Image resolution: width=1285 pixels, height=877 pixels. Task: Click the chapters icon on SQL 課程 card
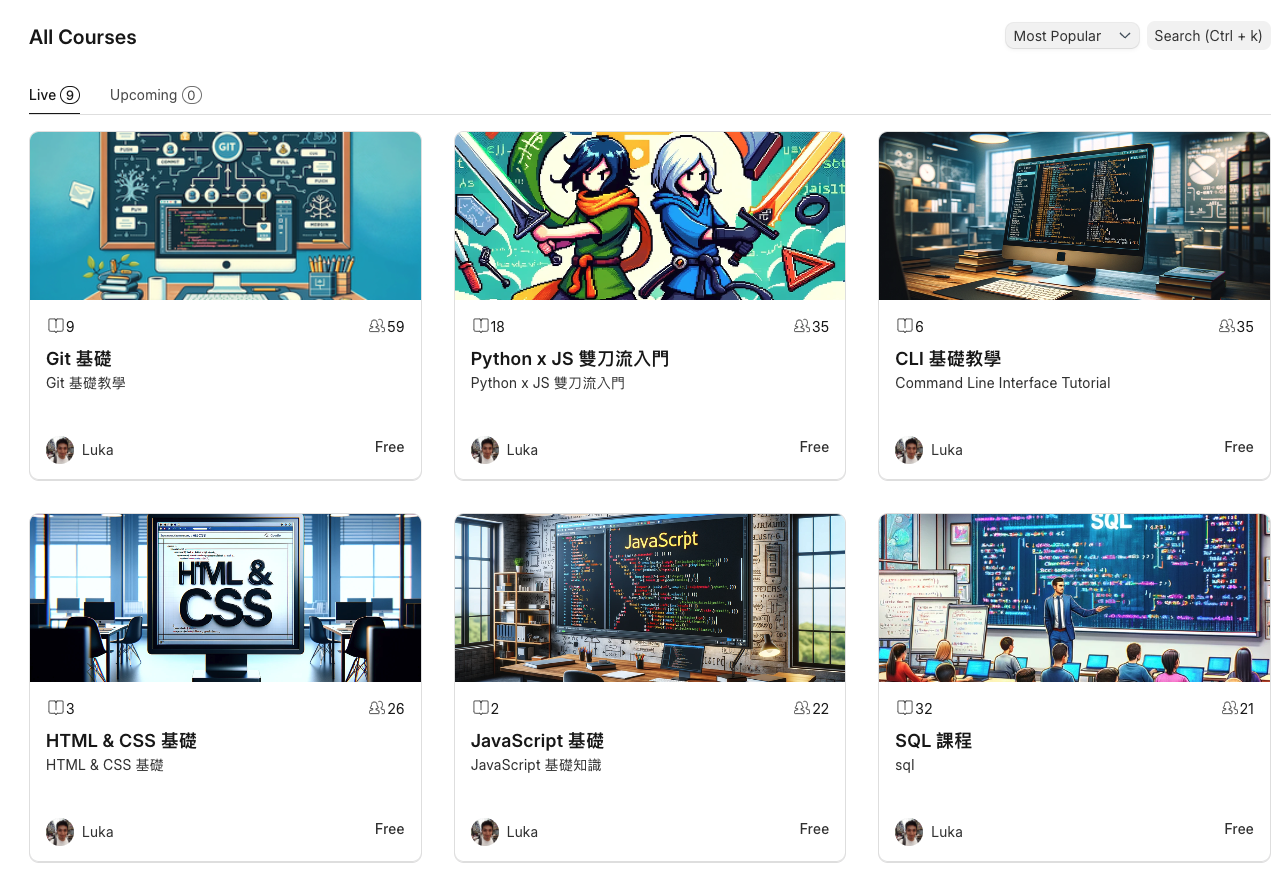(x=903, y=708)
